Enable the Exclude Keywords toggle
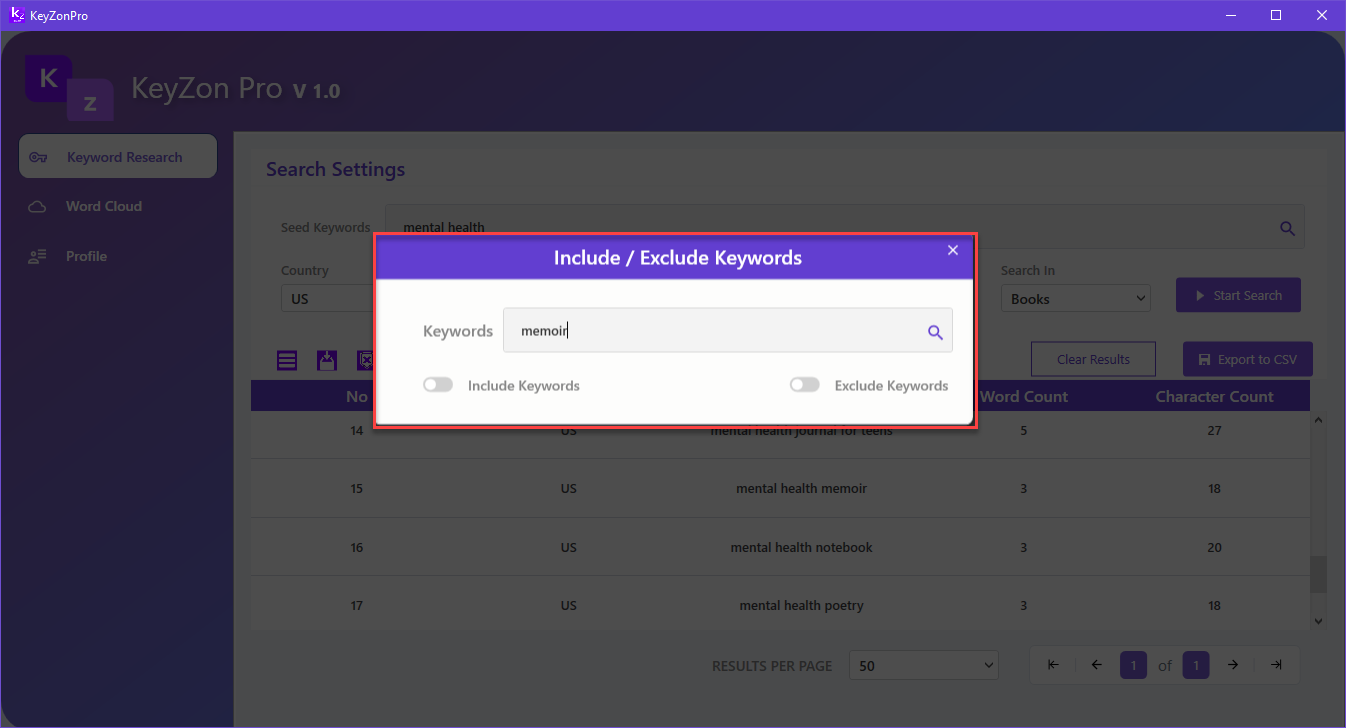 [x=804, y=385]
